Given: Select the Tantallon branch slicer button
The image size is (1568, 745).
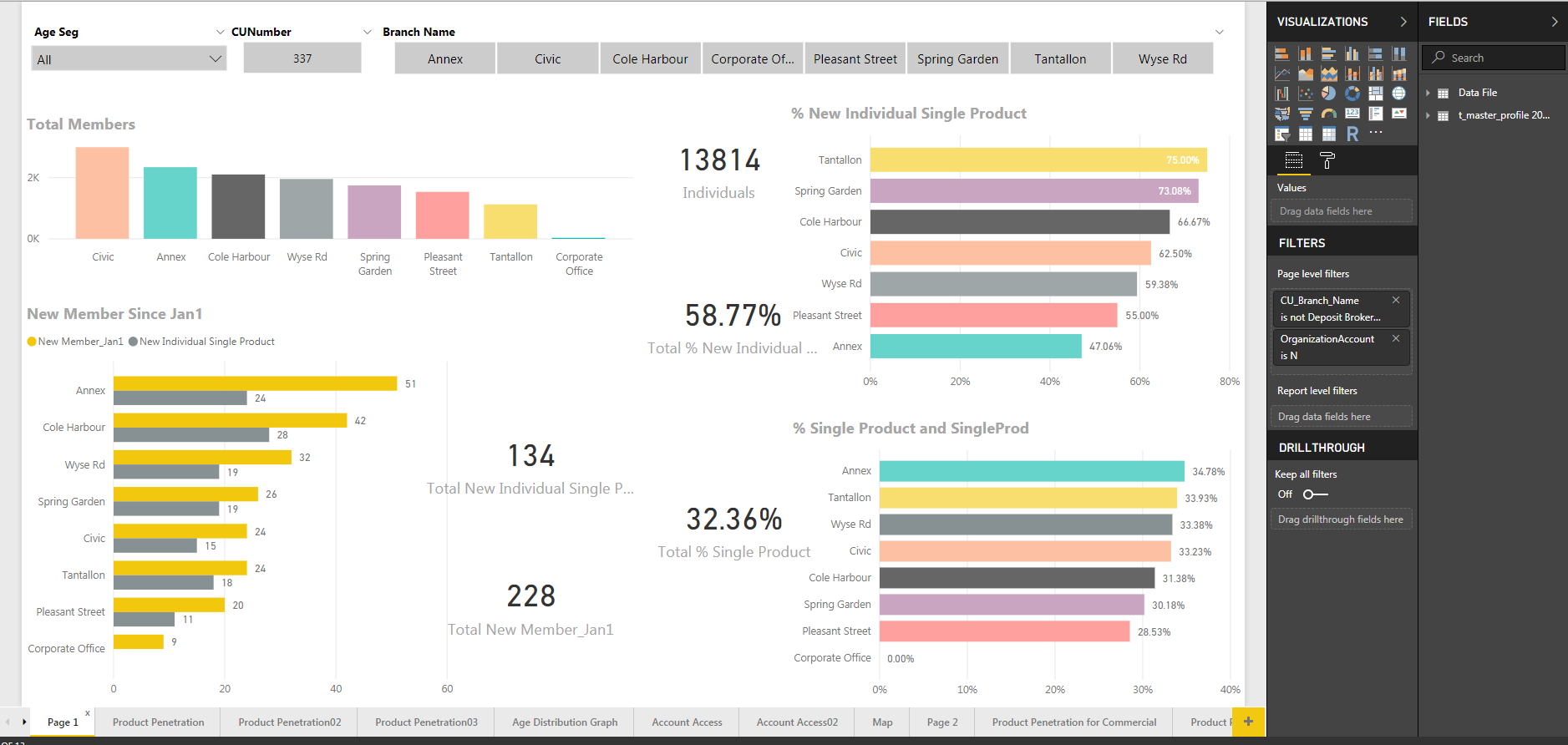Looking at the screenshot, I should click(x=1060, y=59).
